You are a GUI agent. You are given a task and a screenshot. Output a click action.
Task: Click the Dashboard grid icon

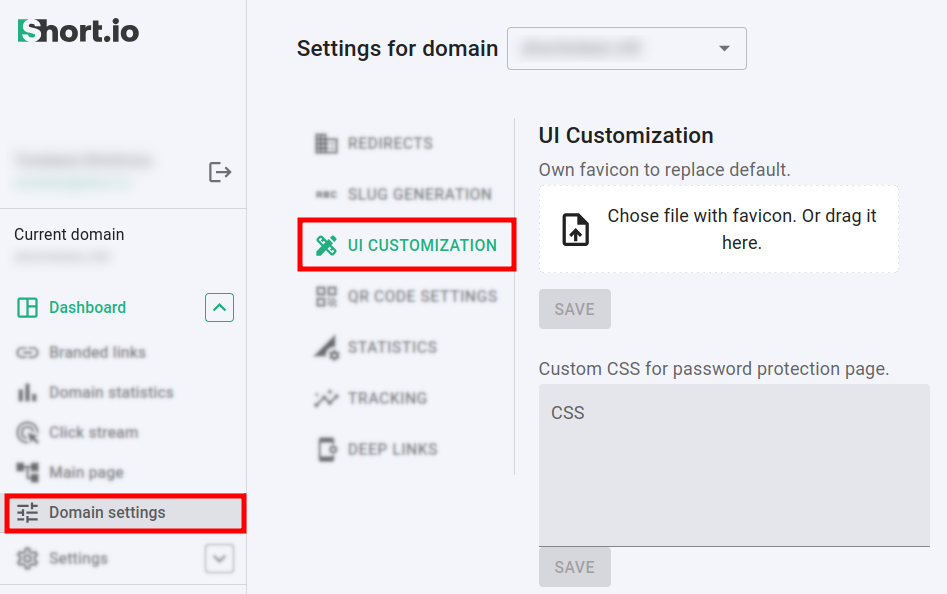(27, 308)
